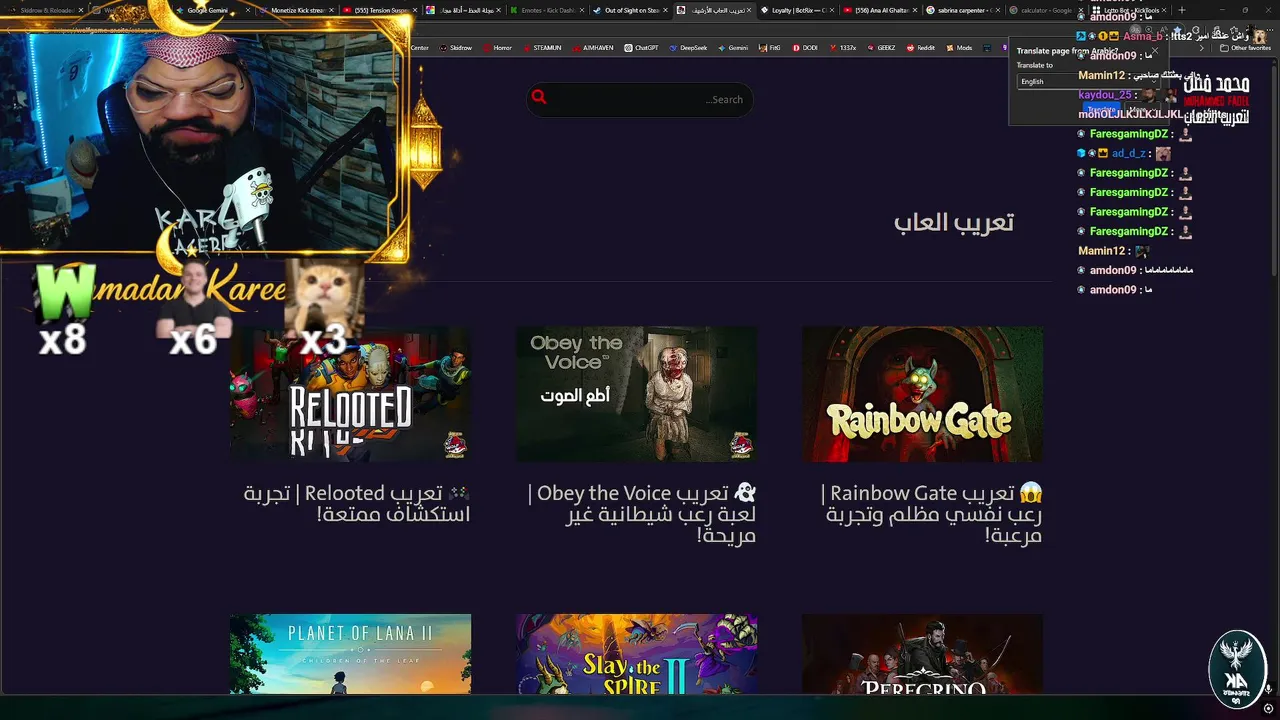This screenshot has width=1280, height=720.
Task: Open the DODI bookmark
Action: coord(805,47)
